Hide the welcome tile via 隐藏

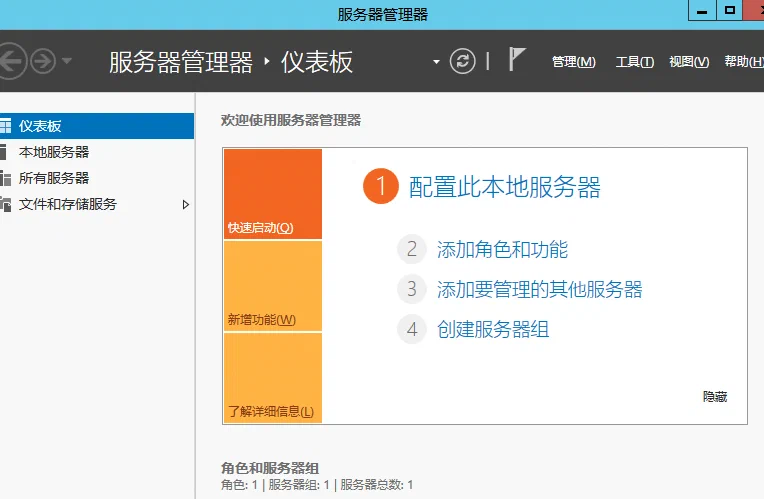click(715, 397)
